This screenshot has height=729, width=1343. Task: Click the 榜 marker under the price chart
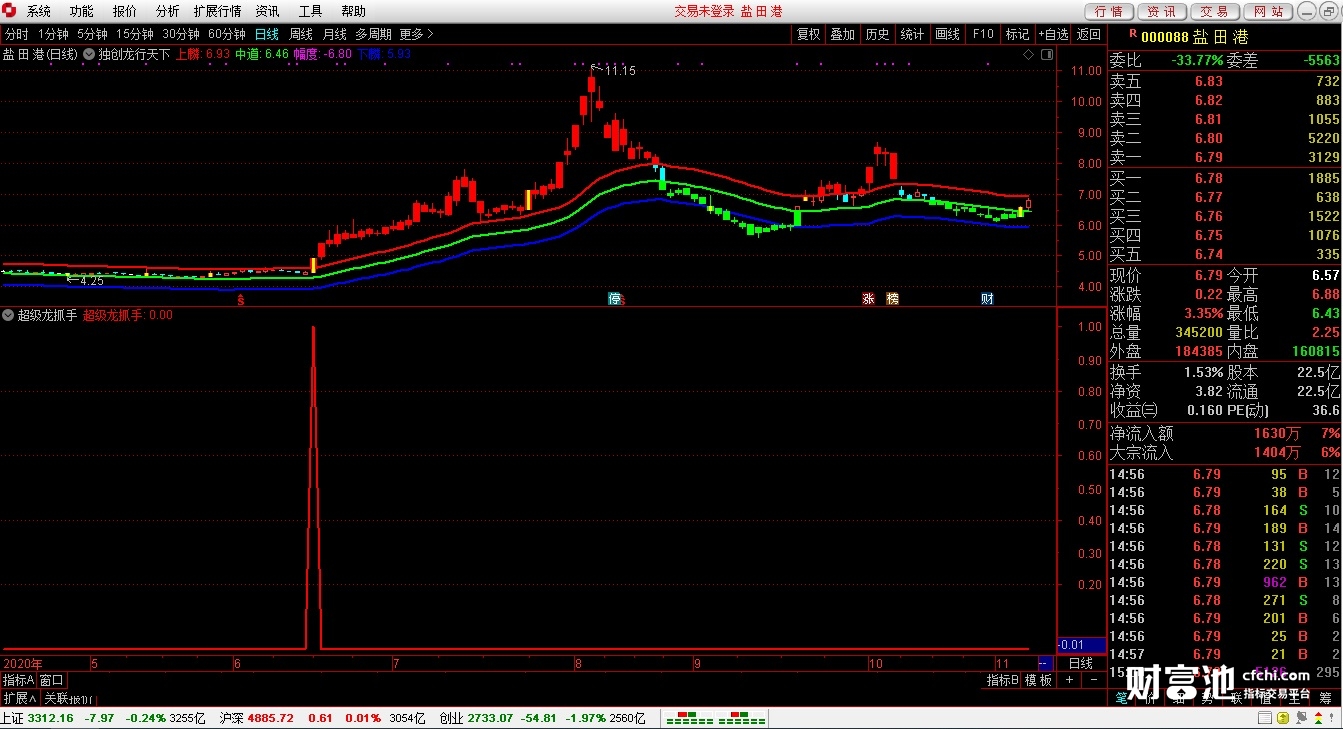pos(892,299)
